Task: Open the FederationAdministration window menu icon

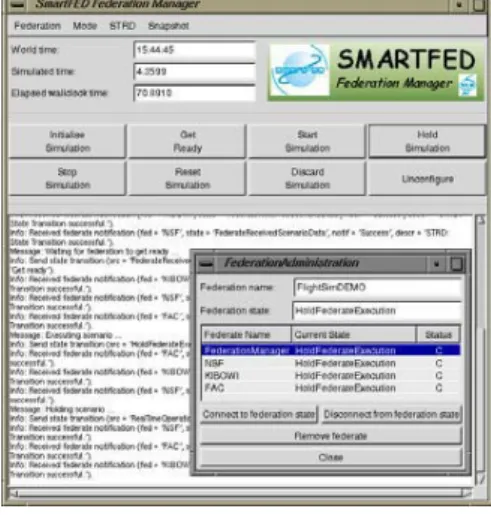Action: [206, 264]
